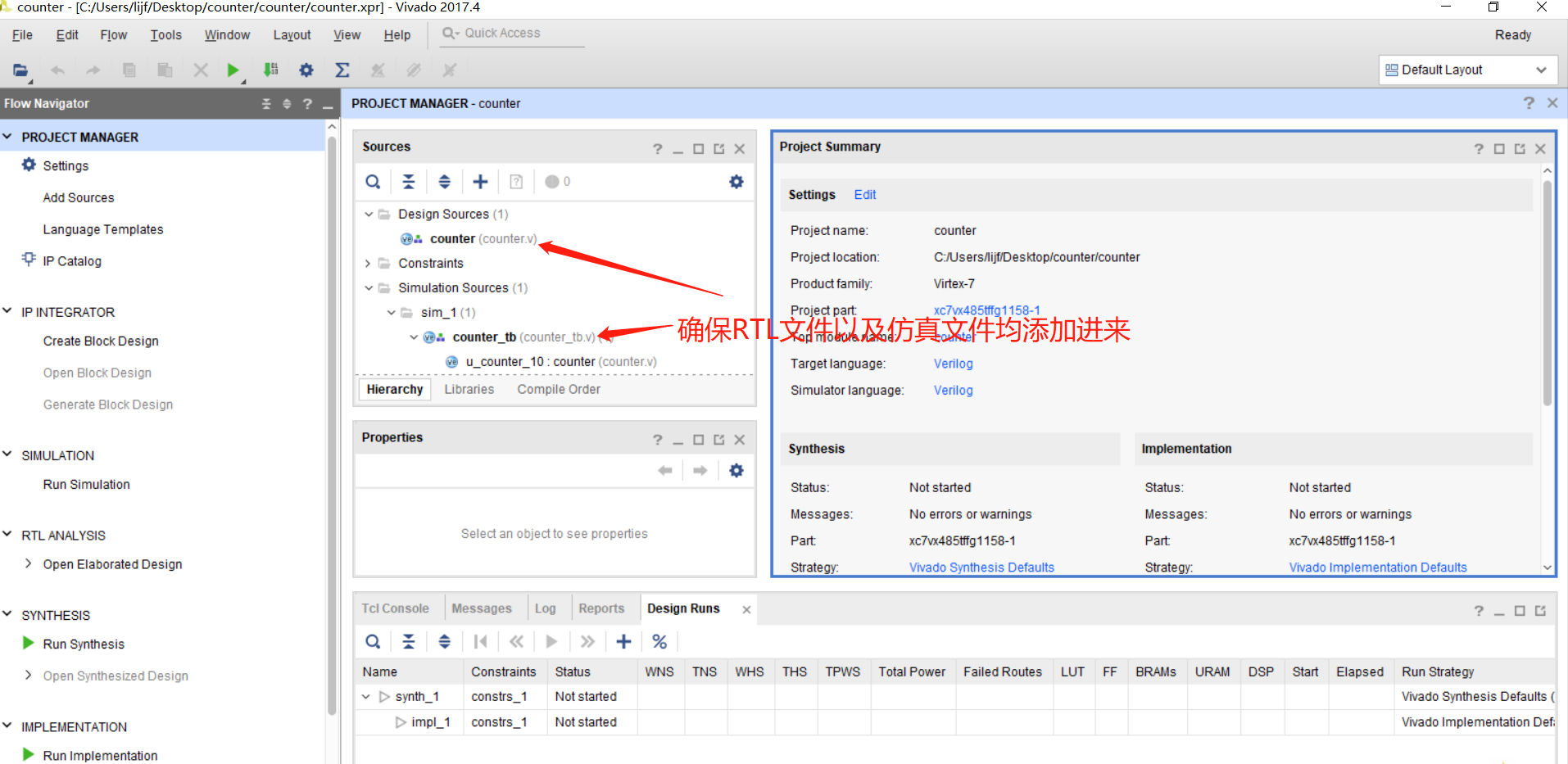This screenshot has width=1568, height=764.
Task: Click Design Runs percent icon
Action: pyautogui.click(x=659, y=642)
